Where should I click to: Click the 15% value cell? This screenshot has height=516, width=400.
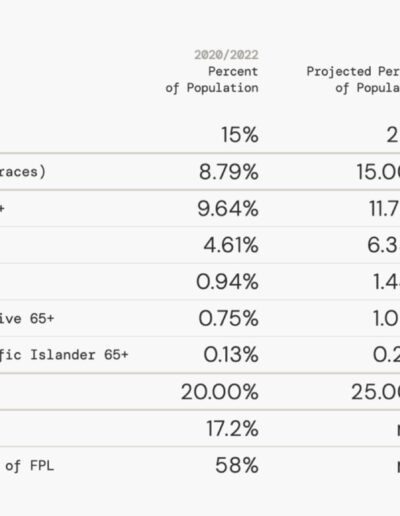[x=240, y=135]
